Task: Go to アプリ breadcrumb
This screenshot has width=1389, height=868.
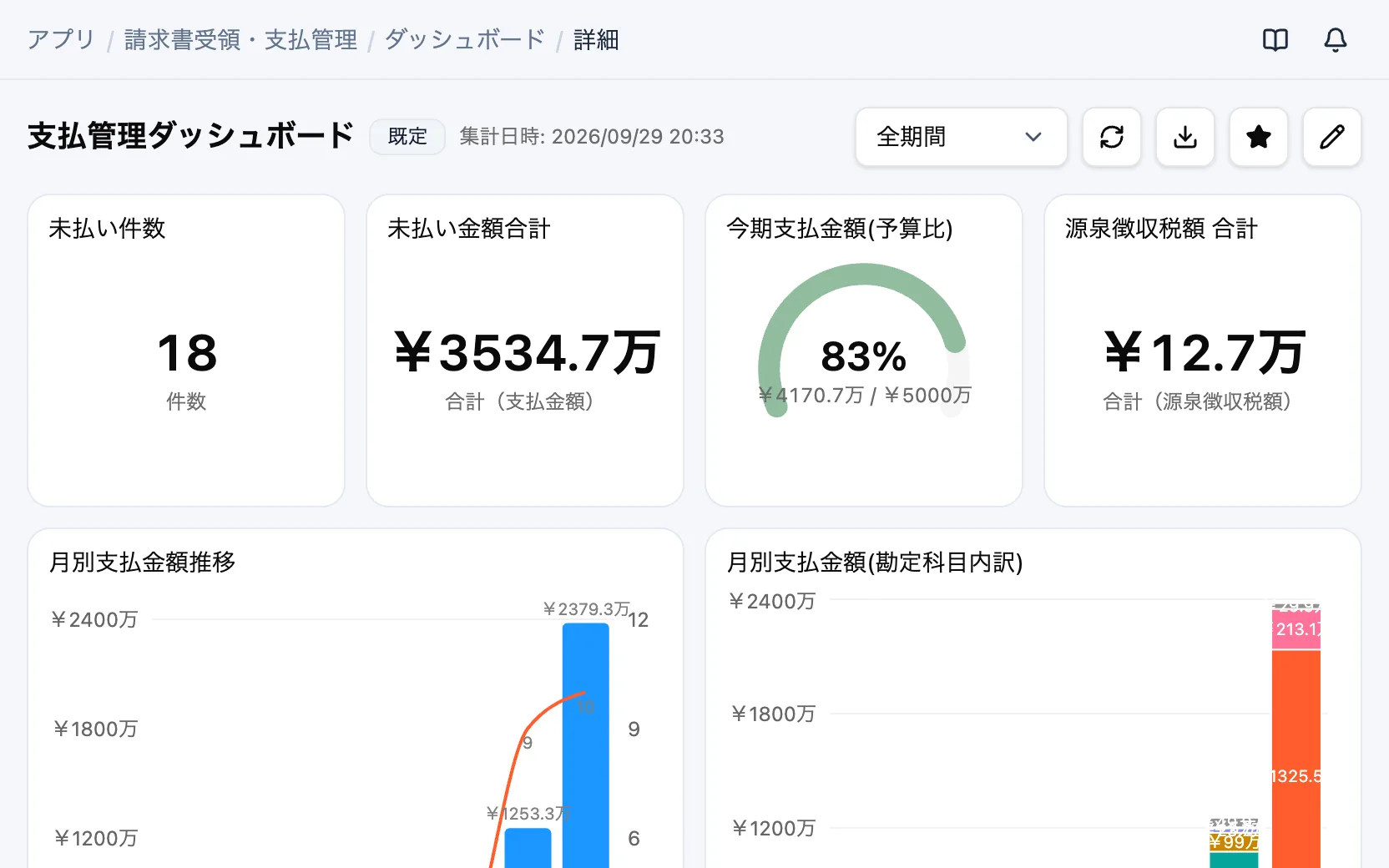Action: [61, 40]
